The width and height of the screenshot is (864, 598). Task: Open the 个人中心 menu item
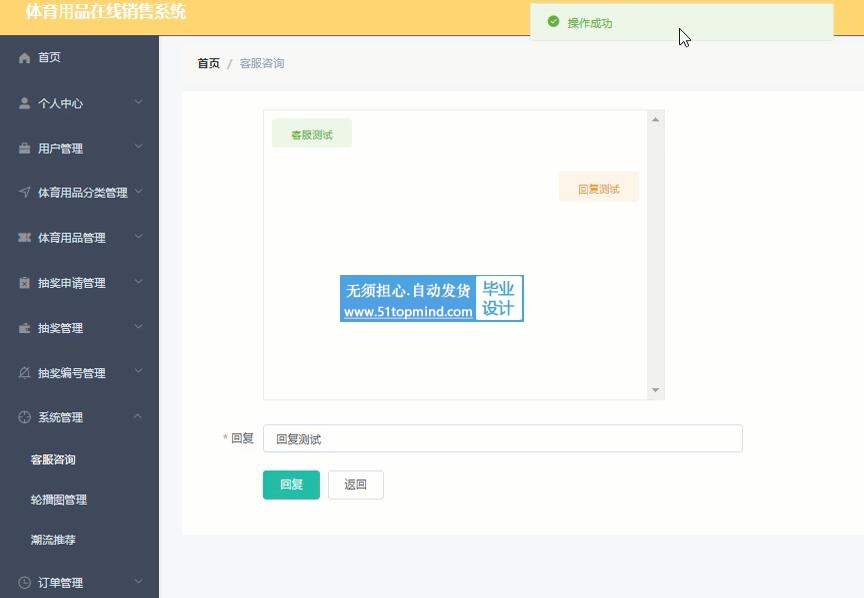(x=79, y=103)
